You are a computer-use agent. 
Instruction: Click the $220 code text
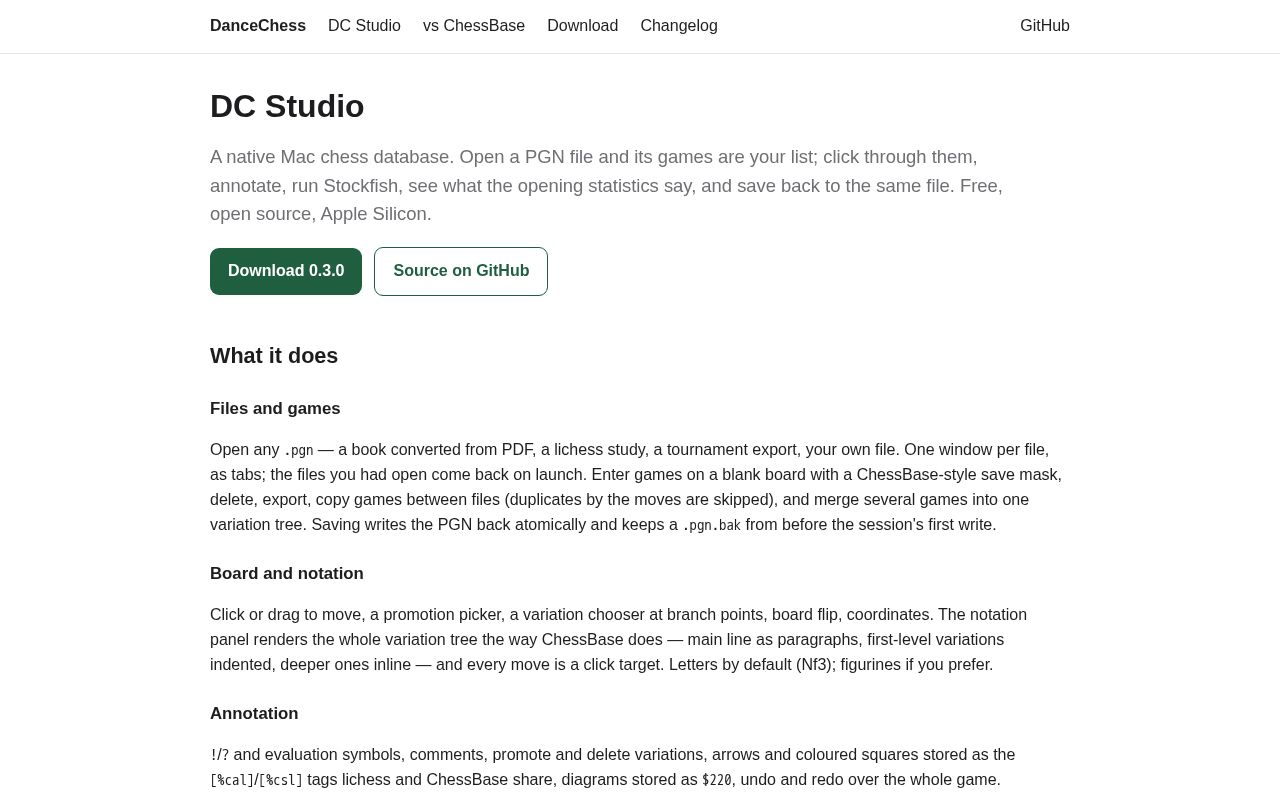pos(716,780)
